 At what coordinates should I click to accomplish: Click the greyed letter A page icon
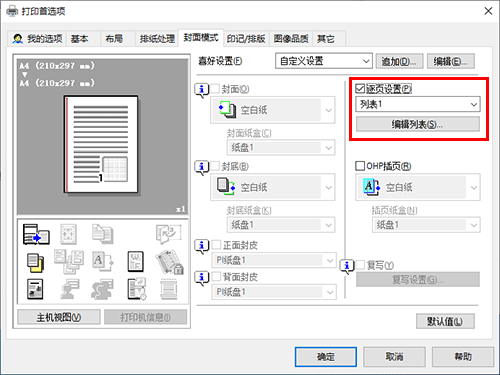[x=102, y=261]
